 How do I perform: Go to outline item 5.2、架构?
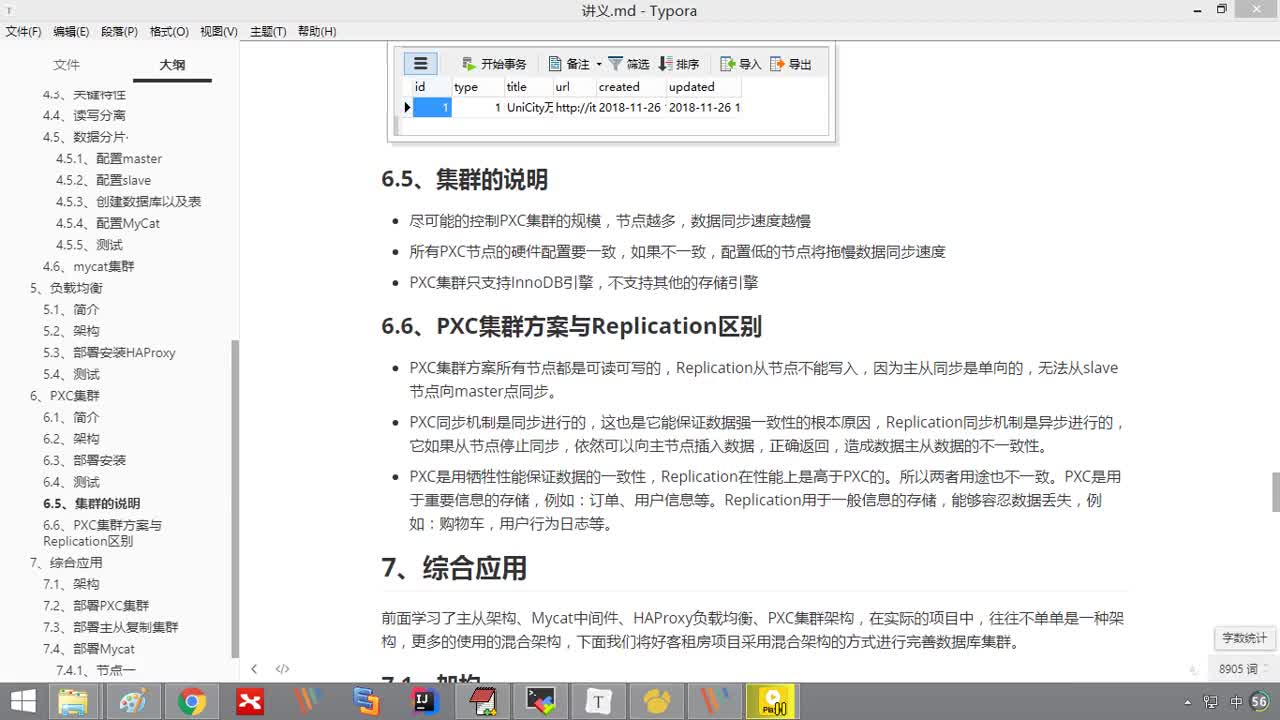click(71, 331)
